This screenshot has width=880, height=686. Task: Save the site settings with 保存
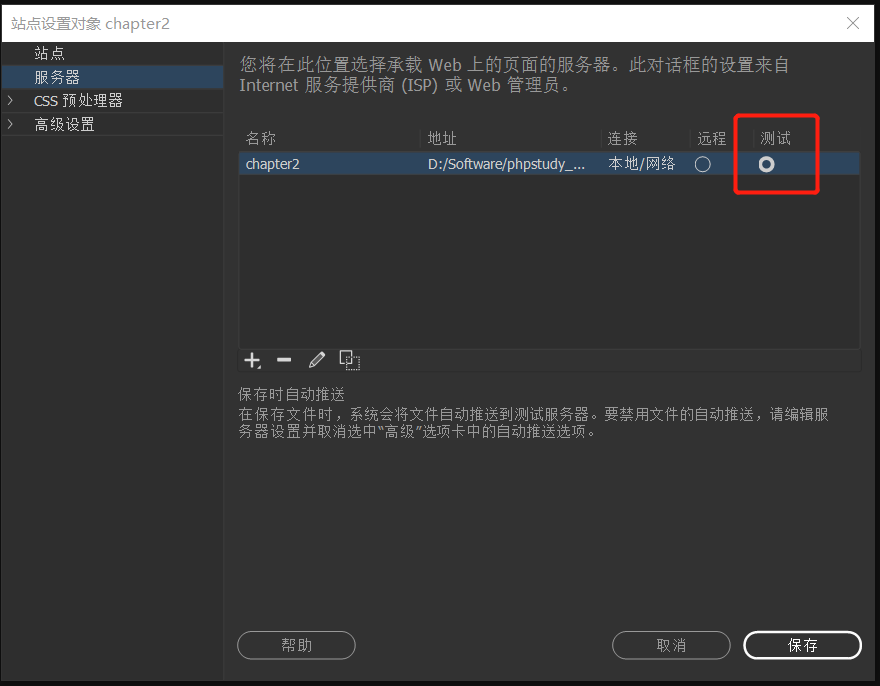coord(802,645)
